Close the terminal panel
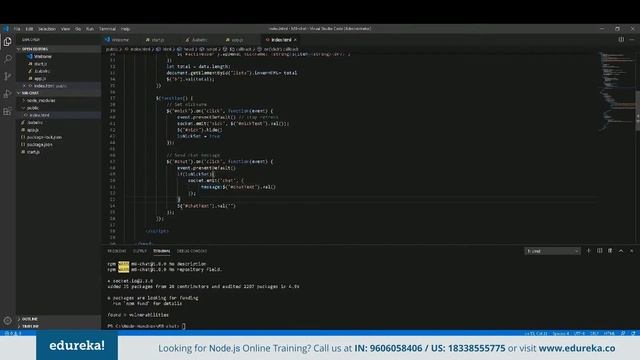The image size is (640, 360). coord(631,251)
